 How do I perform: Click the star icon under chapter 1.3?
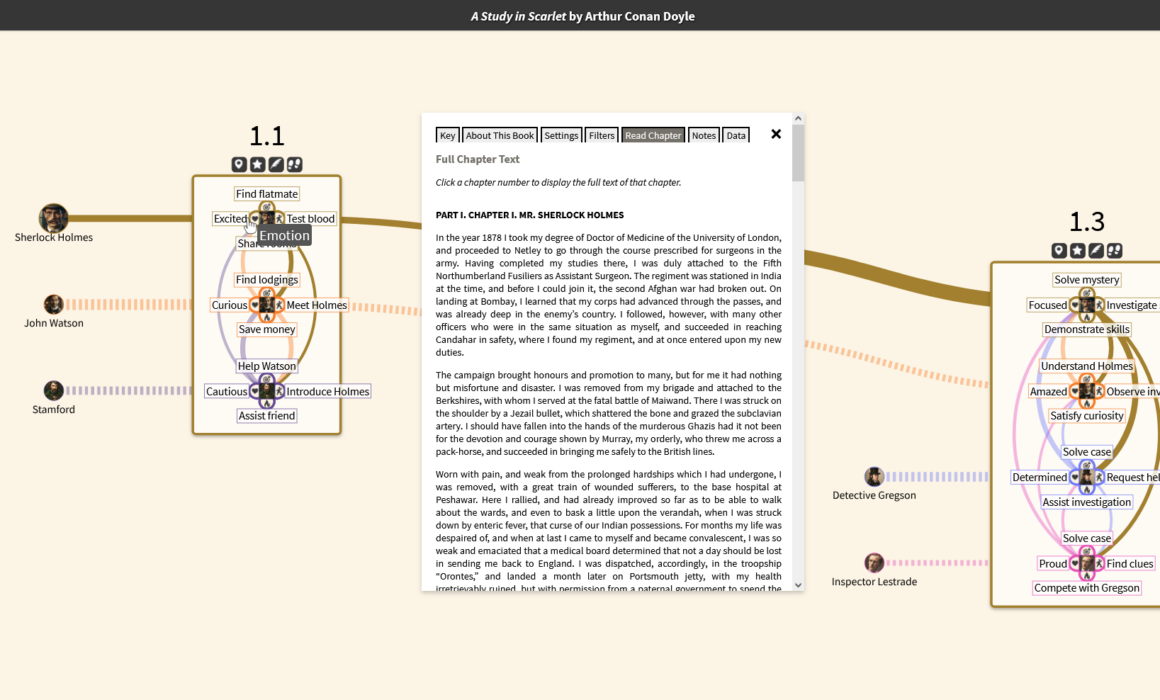tap(1077, 251)
